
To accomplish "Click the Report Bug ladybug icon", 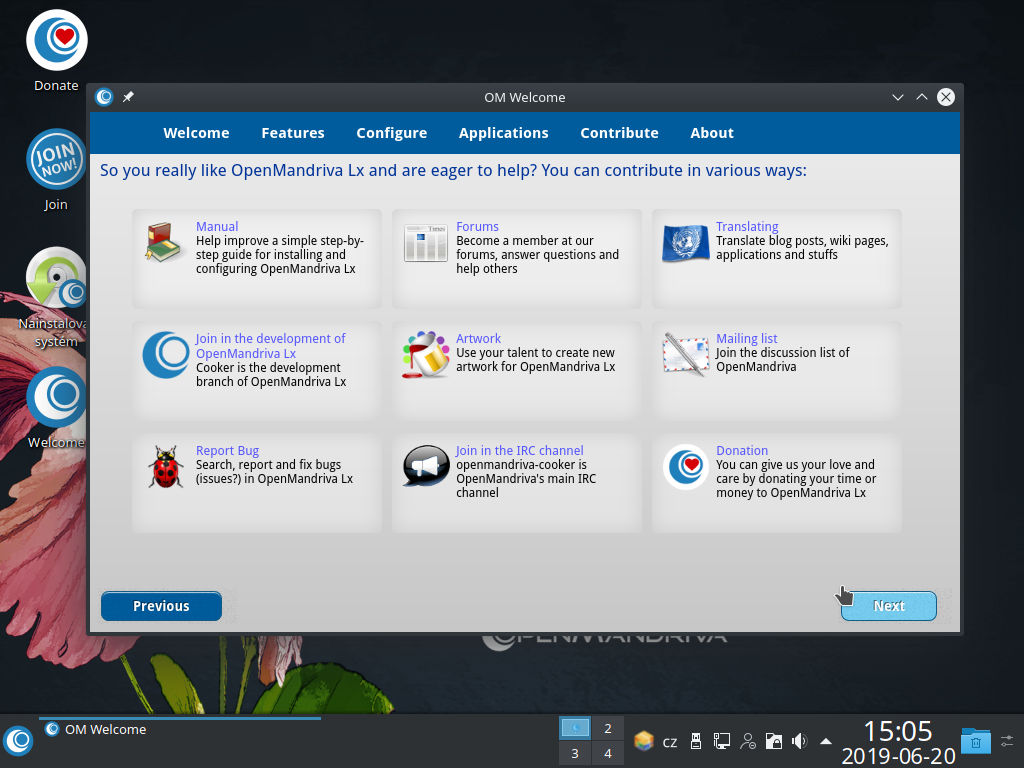I will pos(162,466).
